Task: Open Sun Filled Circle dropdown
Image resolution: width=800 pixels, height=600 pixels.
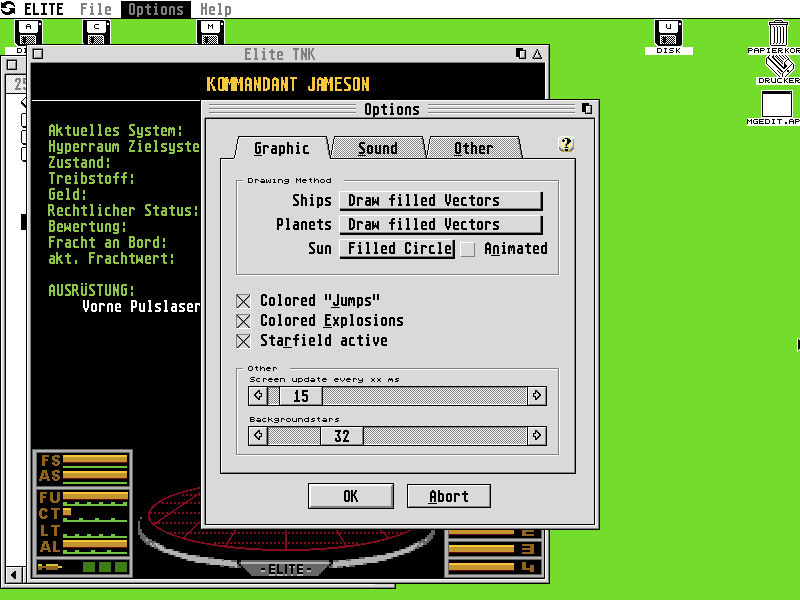Action: tap(398, 249)
